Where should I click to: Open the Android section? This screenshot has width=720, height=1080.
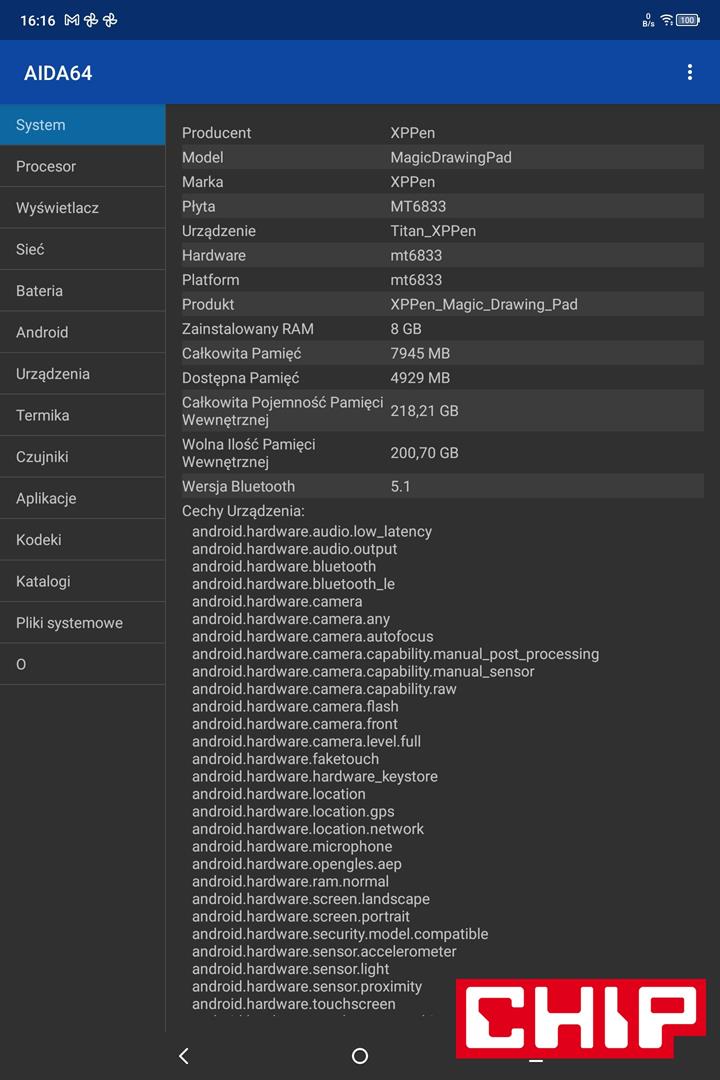[82, 332]
